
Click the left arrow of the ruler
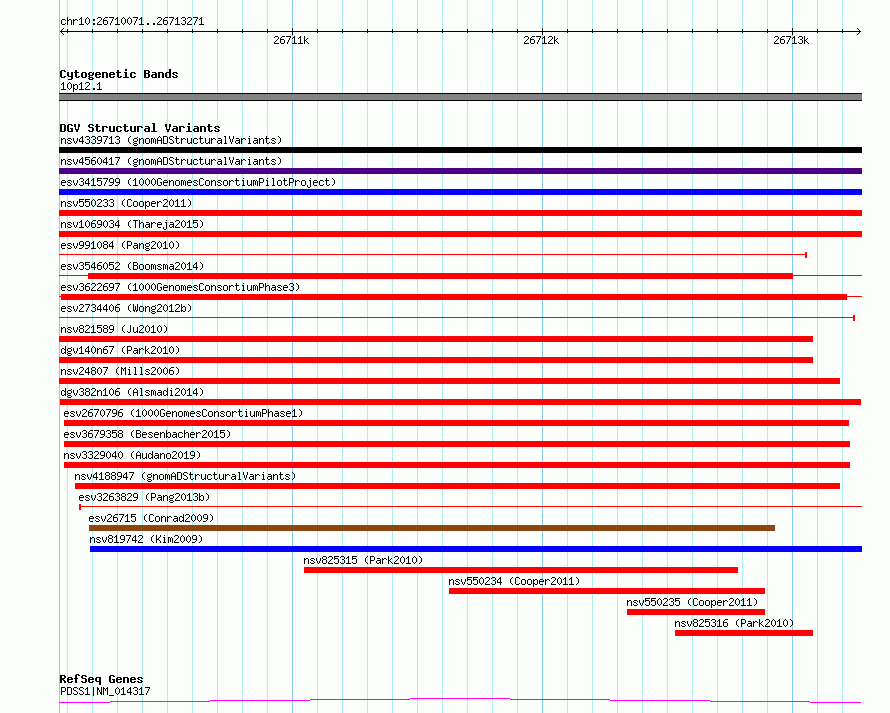[63, 31]
